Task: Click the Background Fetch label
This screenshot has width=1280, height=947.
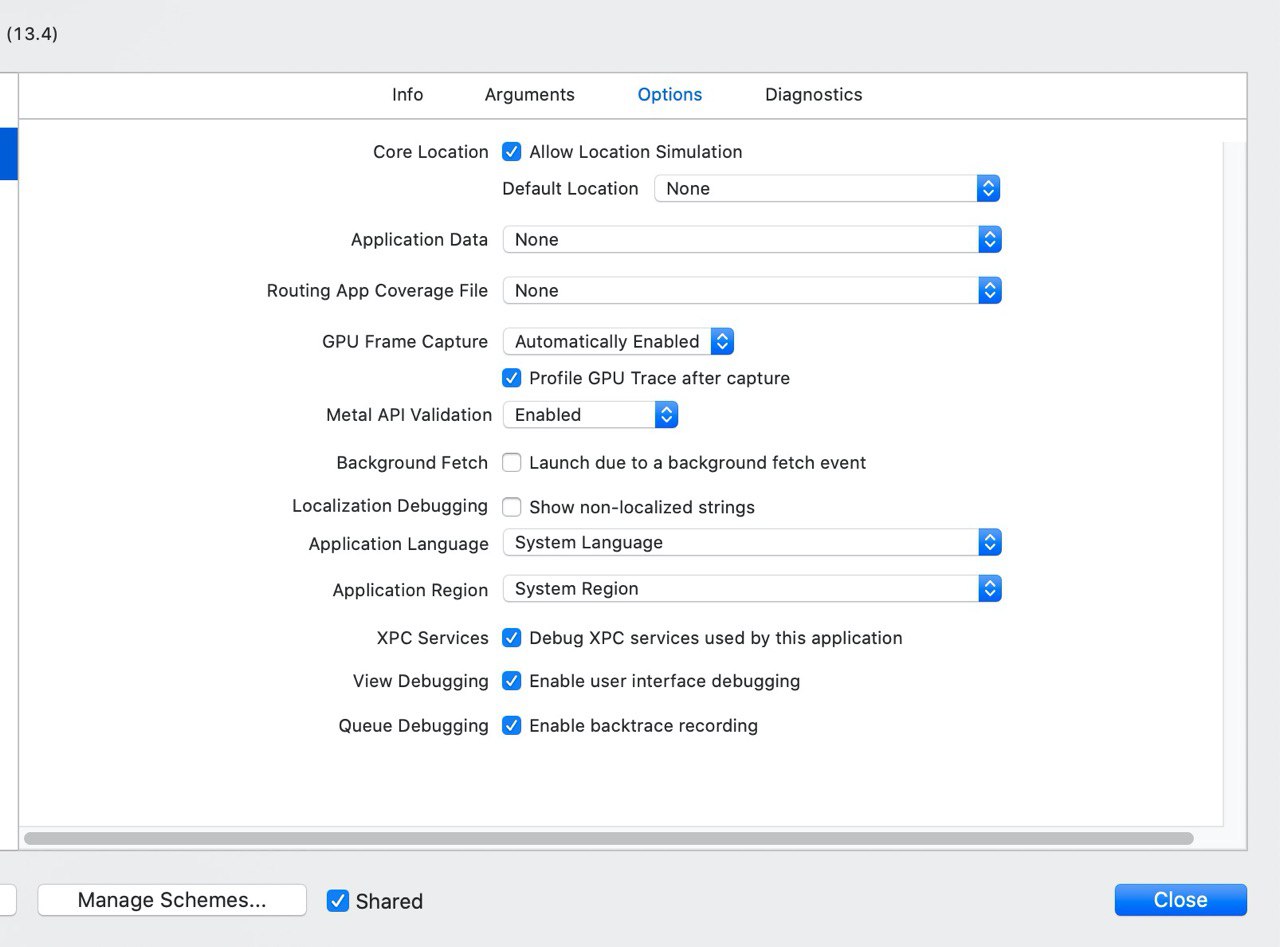Action: point(412,463)
